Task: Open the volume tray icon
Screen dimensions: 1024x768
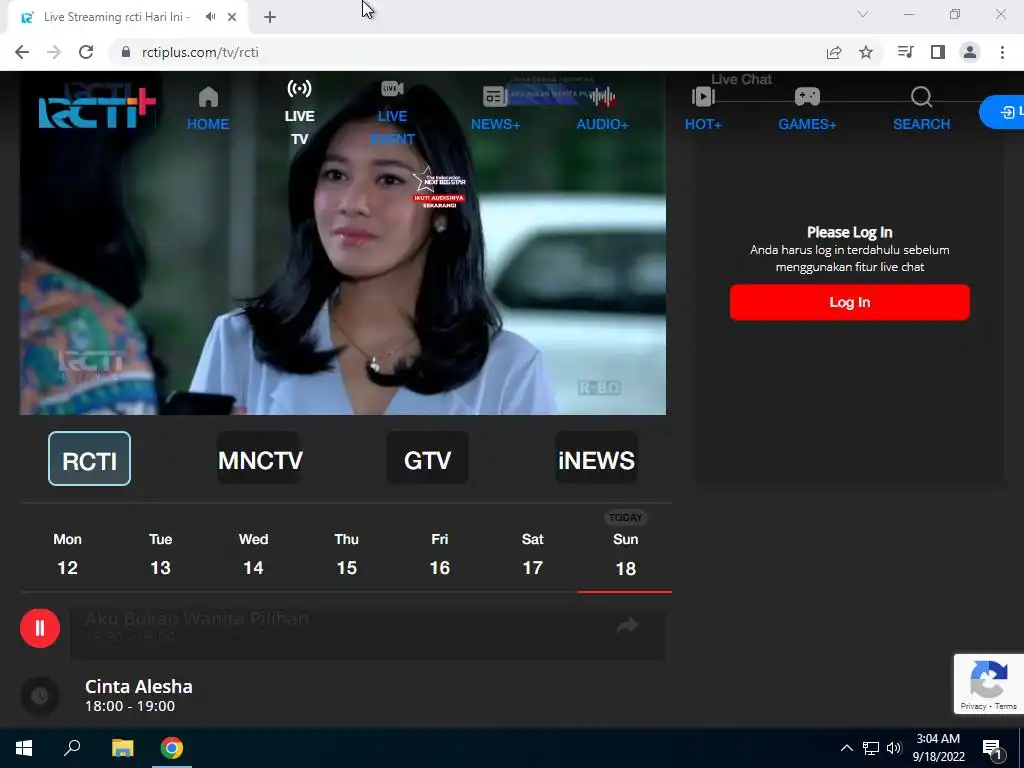Action: click(x=894, y=748)
